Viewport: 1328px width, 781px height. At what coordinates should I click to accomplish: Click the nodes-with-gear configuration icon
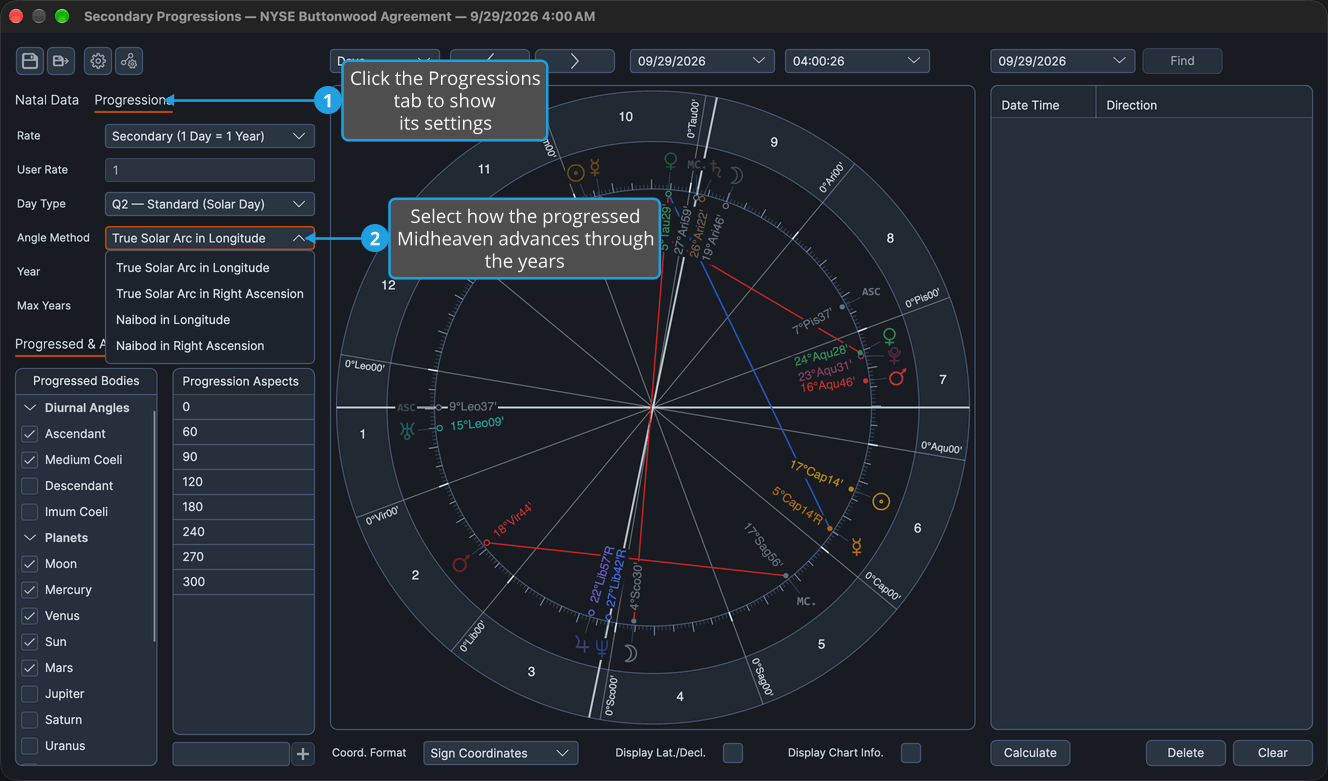(129, 61)
